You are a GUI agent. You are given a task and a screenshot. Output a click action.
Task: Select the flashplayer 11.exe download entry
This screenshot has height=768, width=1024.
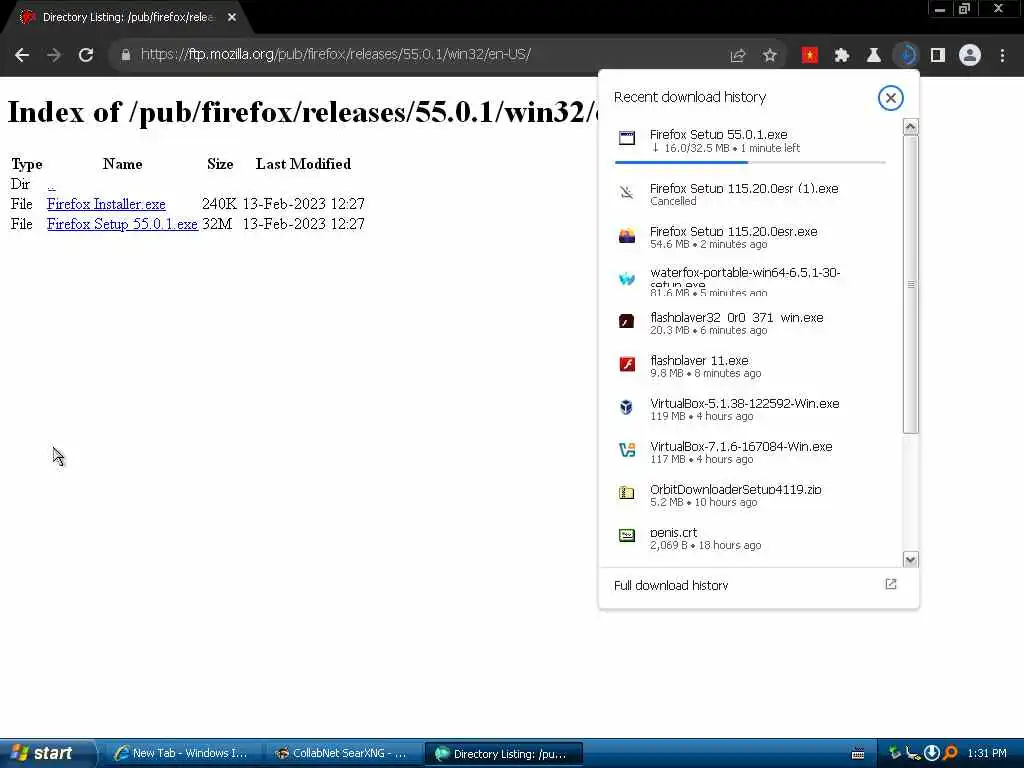point(750,366)
